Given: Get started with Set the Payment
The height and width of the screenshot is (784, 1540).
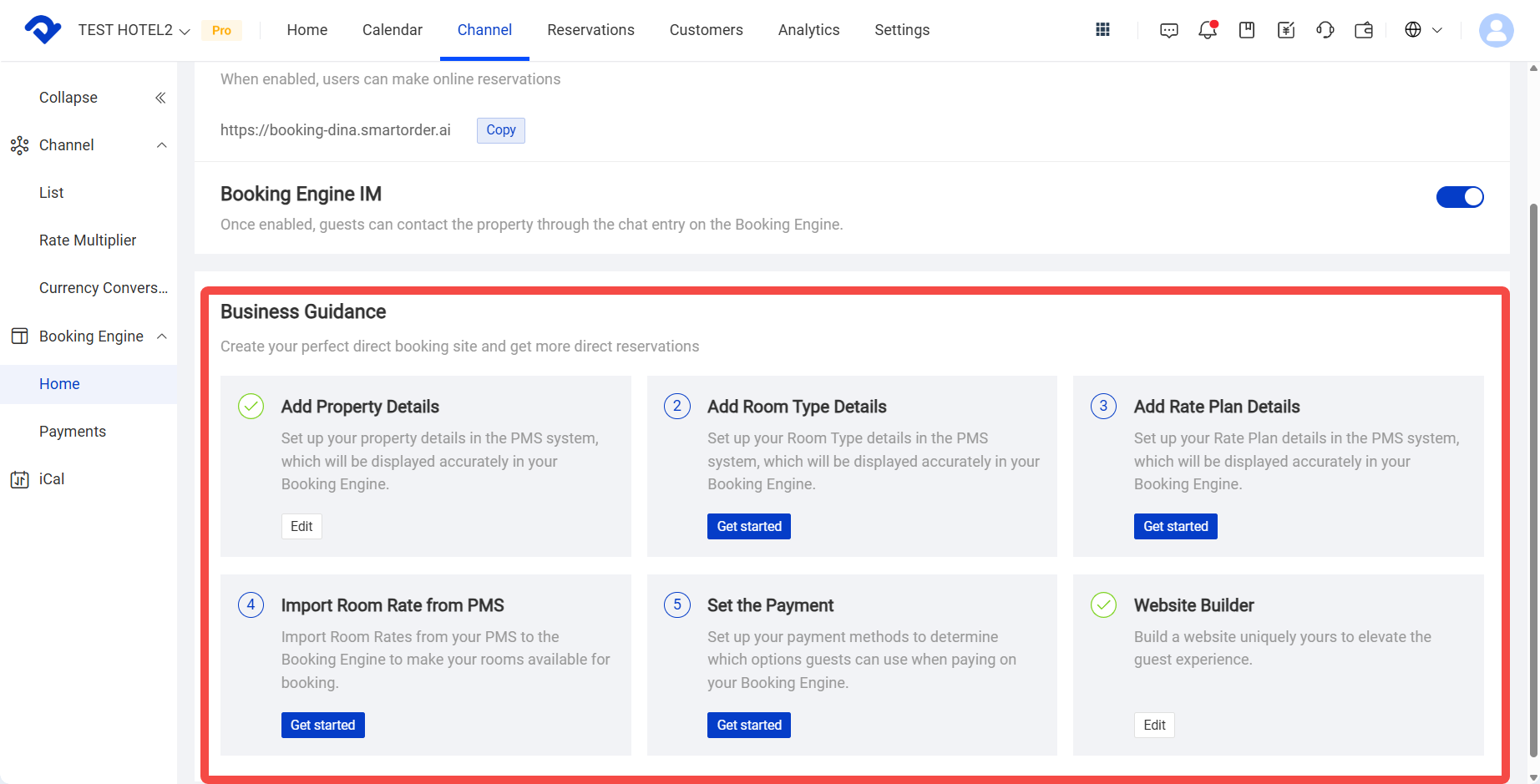Looking at the screenshot, I should [749, 725].
